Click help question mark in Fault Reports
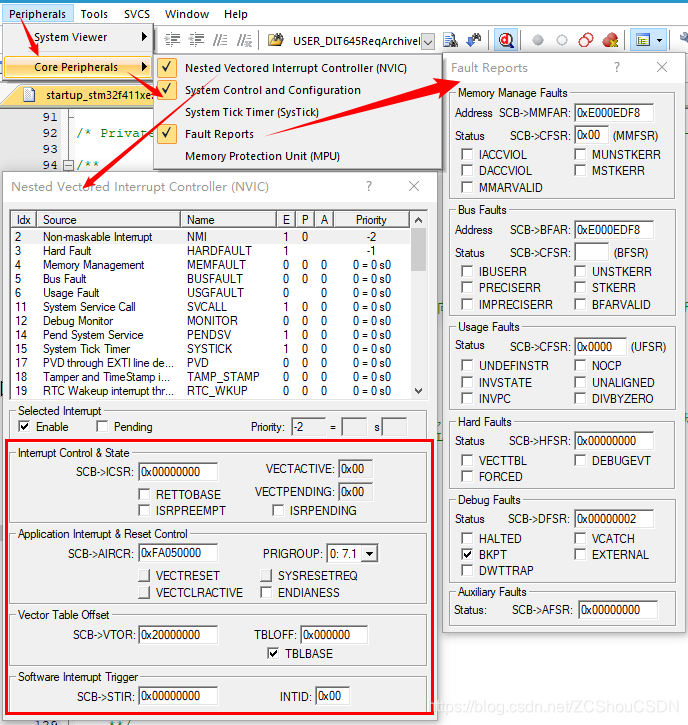This screenshot has width=688, height=725. coord(617,68)
